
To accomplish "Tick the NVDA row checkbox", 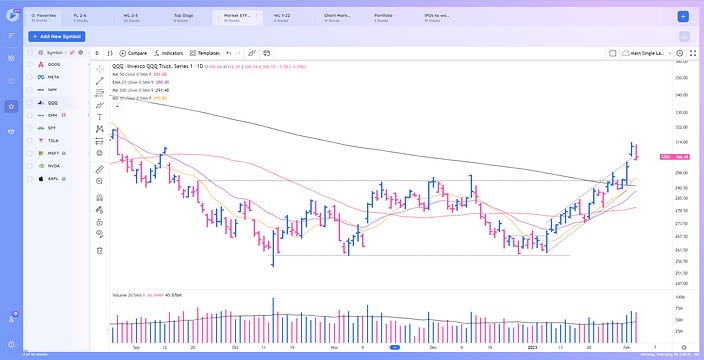I will tap(30, 166).
